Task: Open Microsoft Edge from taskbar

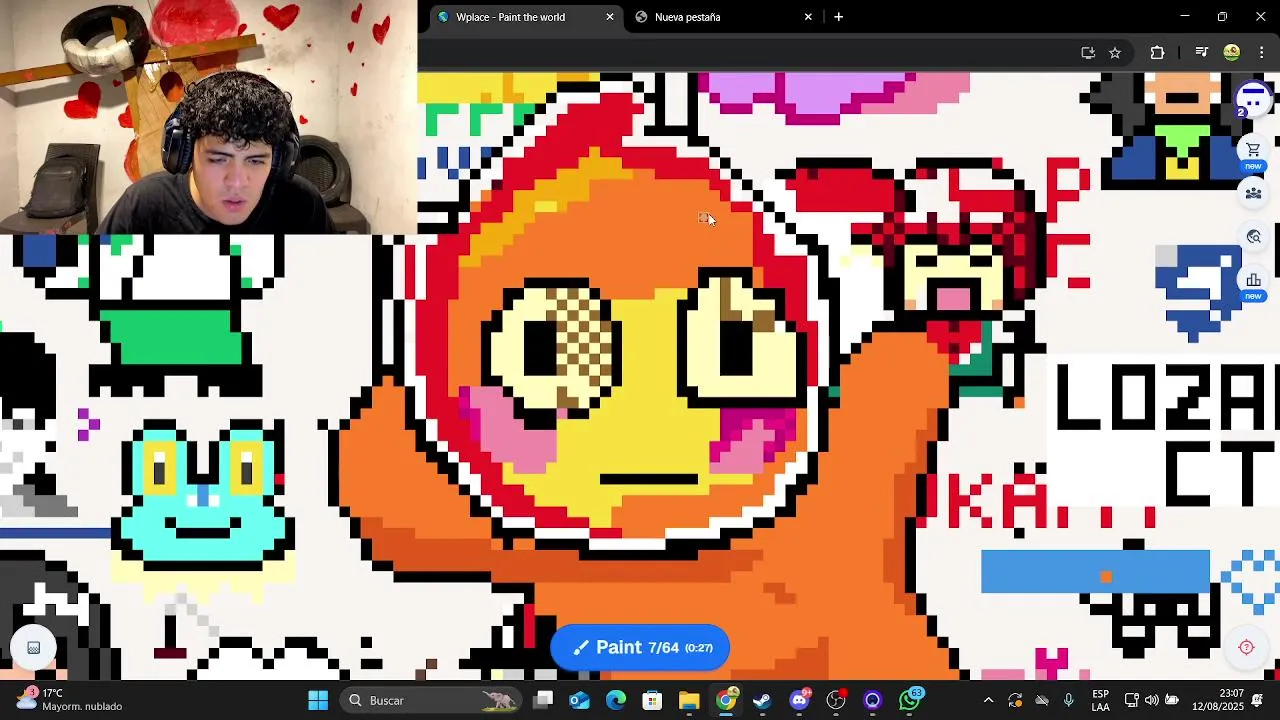Action: 616,700
